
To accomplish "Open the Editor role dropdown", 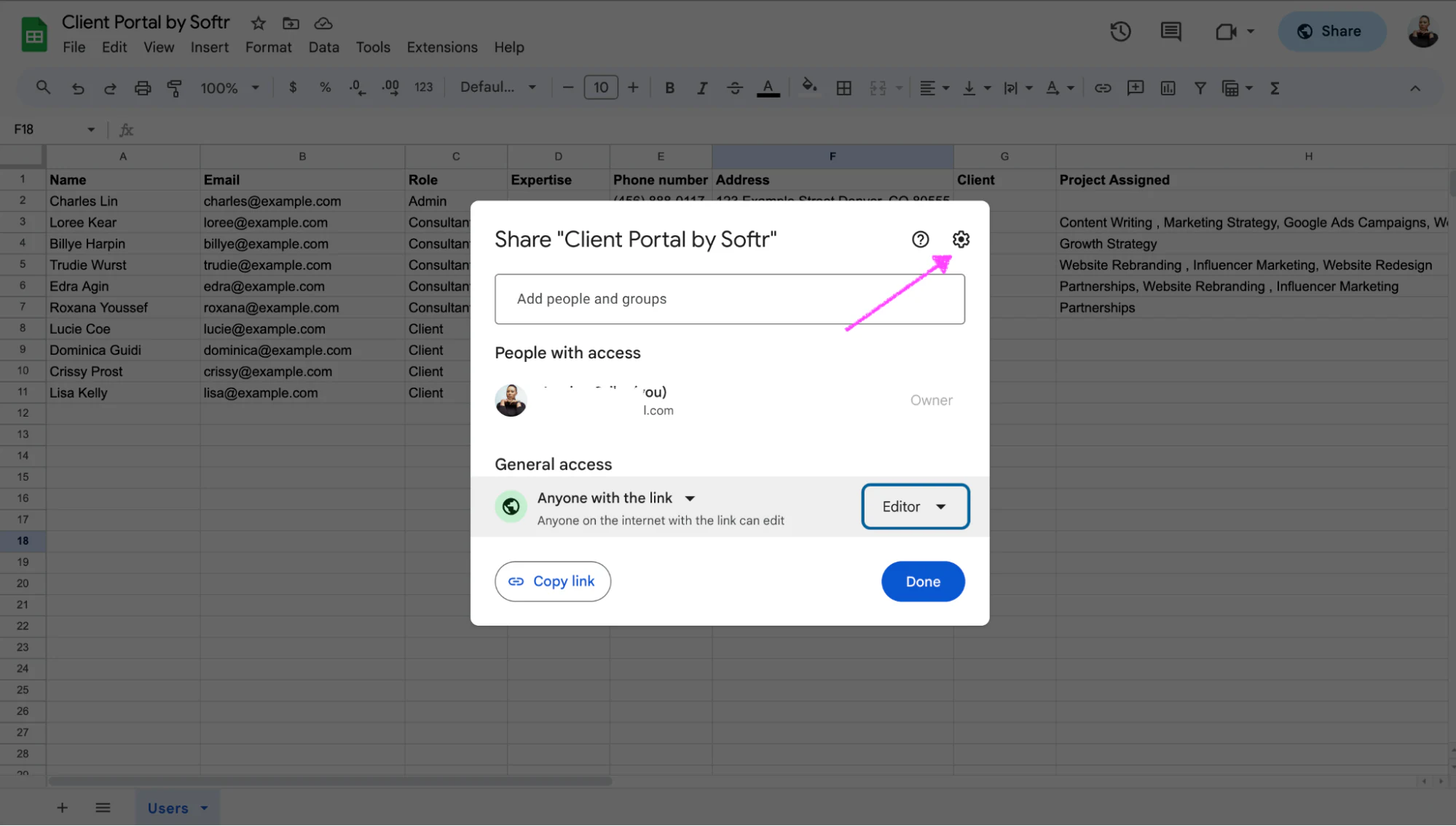I will 915,506.
